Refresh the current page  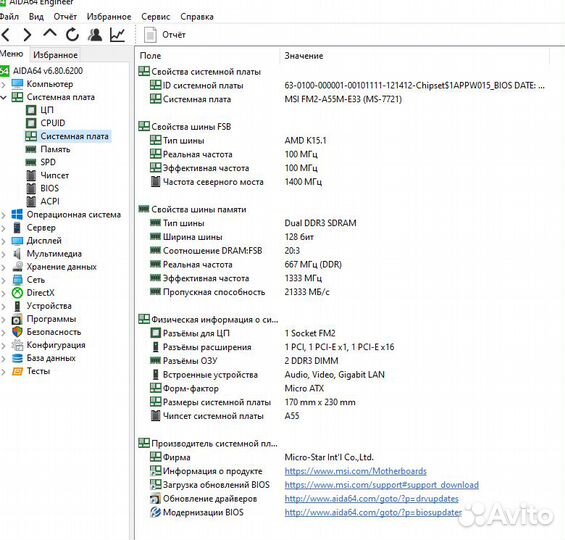[72, 35]
